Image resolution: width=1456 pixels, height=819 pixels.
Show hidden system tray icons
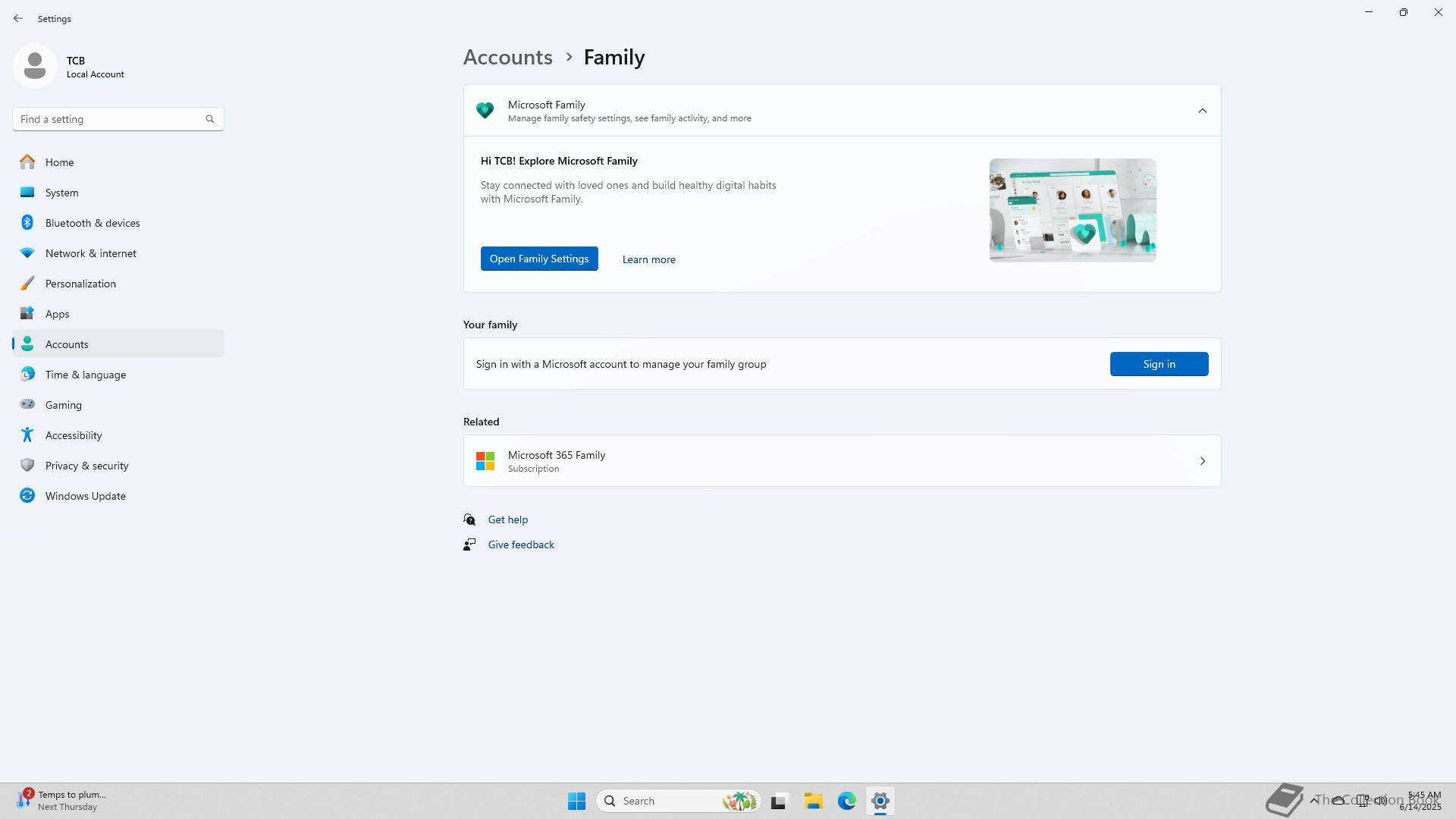[1313, 800]
